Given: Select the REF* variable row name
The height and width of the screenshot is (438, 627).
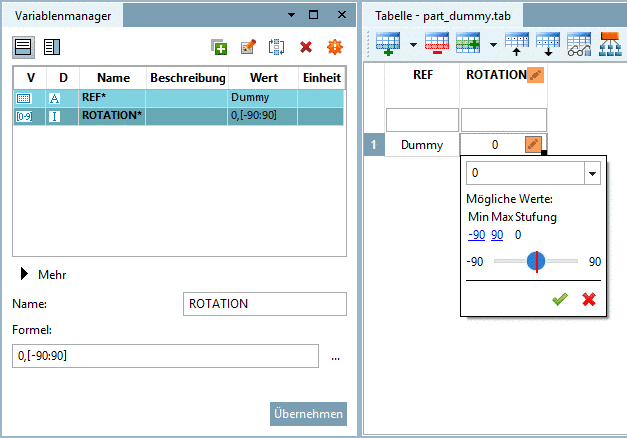Looking at the screenshot, I should pyautogui.click(x=94, y=97).
